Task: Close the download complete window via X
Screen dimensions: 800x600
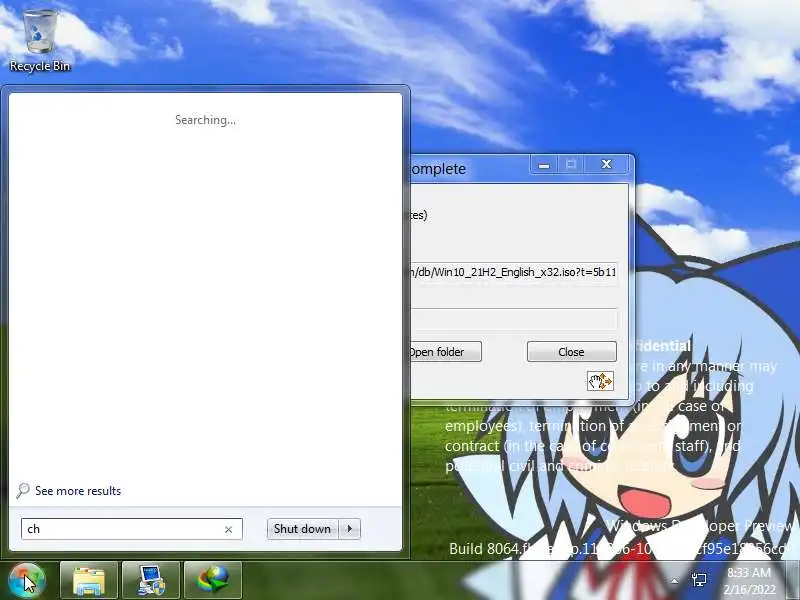Action: click(606, 165)
